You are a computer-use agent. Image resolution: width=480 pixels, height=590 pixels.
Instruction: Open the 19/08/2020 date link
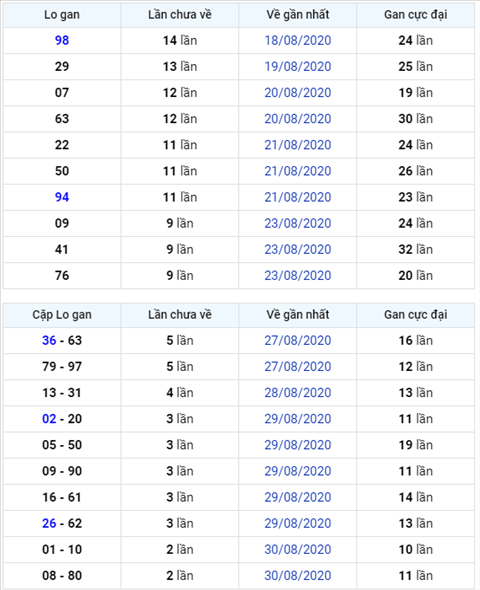click(298, 66)
